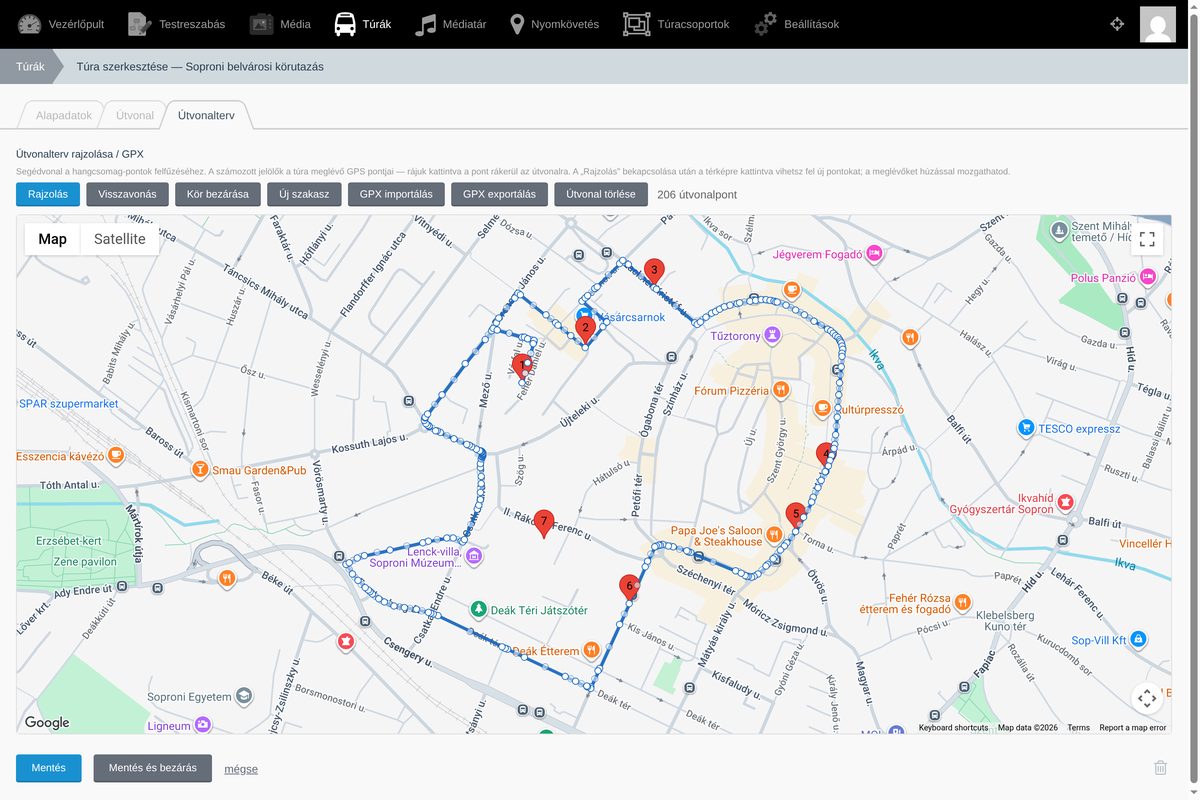1200x800 pixels.
Task: Switch to the Útvonal tab
Action: click(x=135, y=115)
